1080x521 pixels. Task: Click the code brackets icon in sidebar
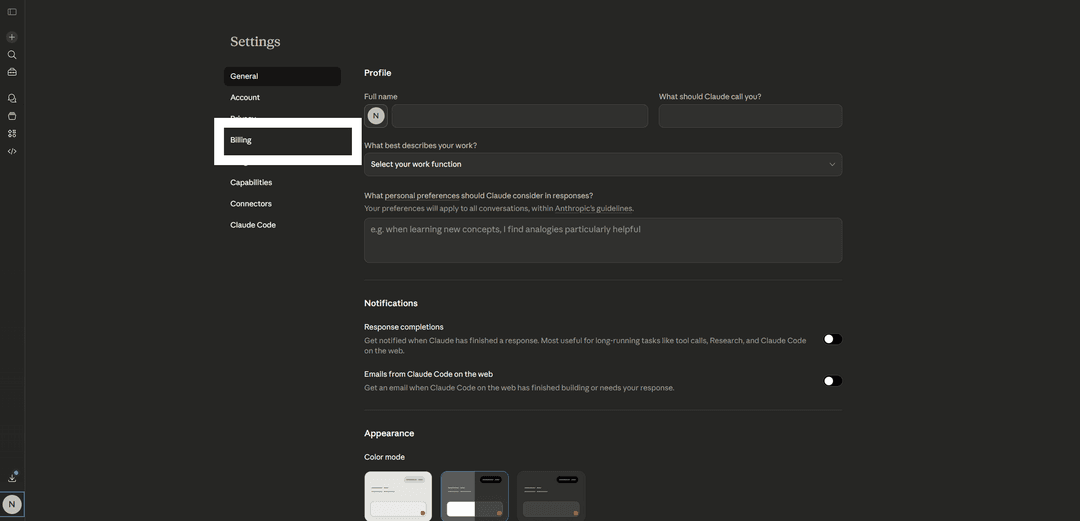click(12, 151)
